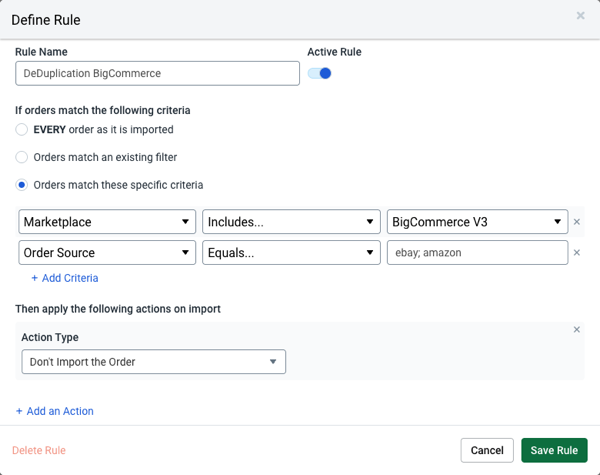Open the BigCommerce V3 value dropdown
Viewport: 600px width, 475px height.
(477, 222)
